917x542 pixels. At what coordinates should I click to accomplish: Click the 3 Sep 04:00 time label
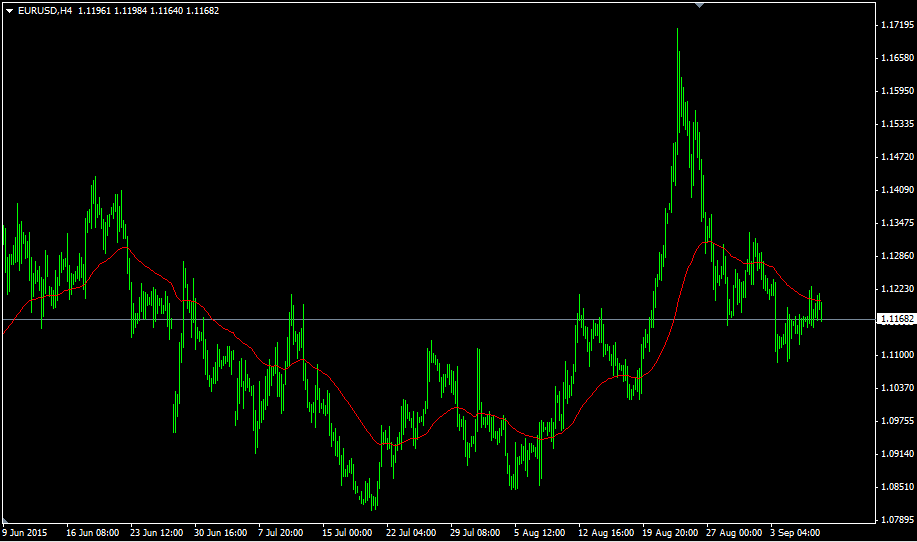[795, 533]
